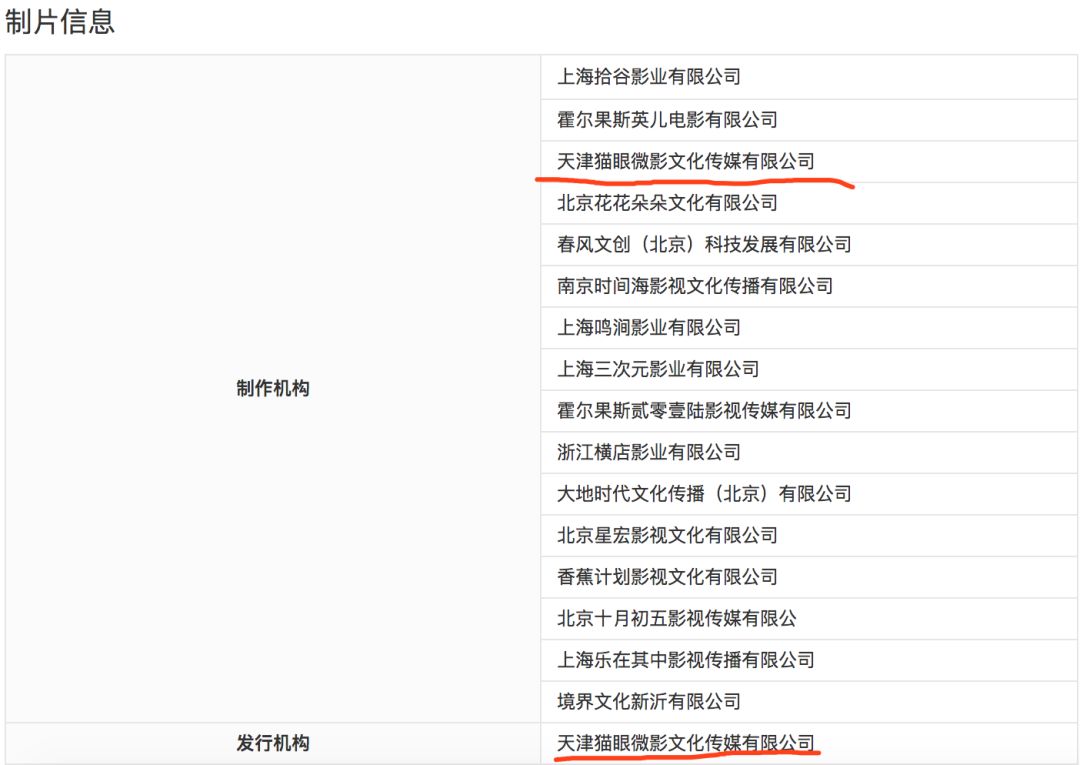Click 春风文创（北京）科技发展有限公司 entry
Screen dimensions: 1080x765
click(704, 244)
